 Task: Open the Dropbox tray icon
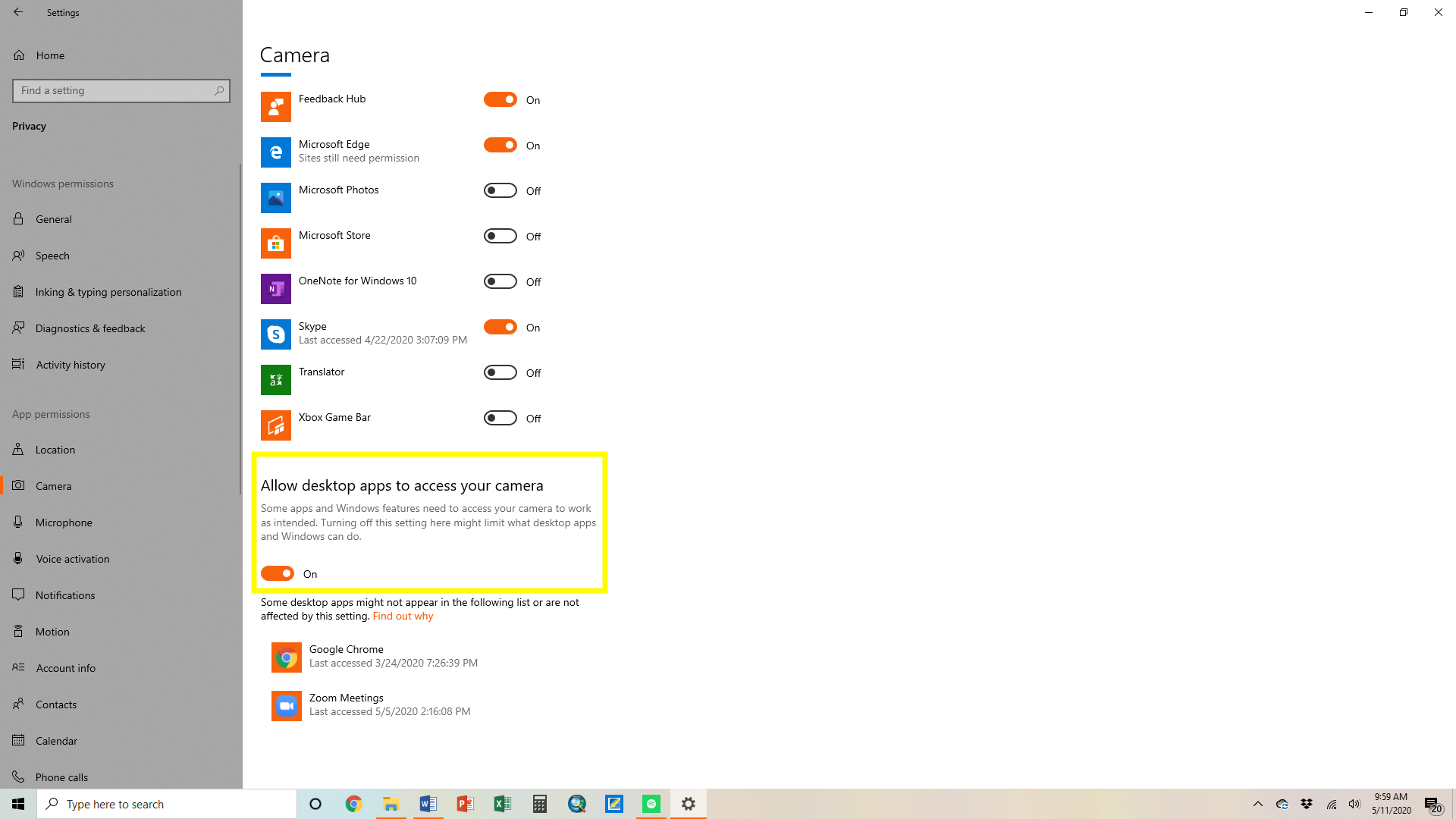tap(1307, 804)
